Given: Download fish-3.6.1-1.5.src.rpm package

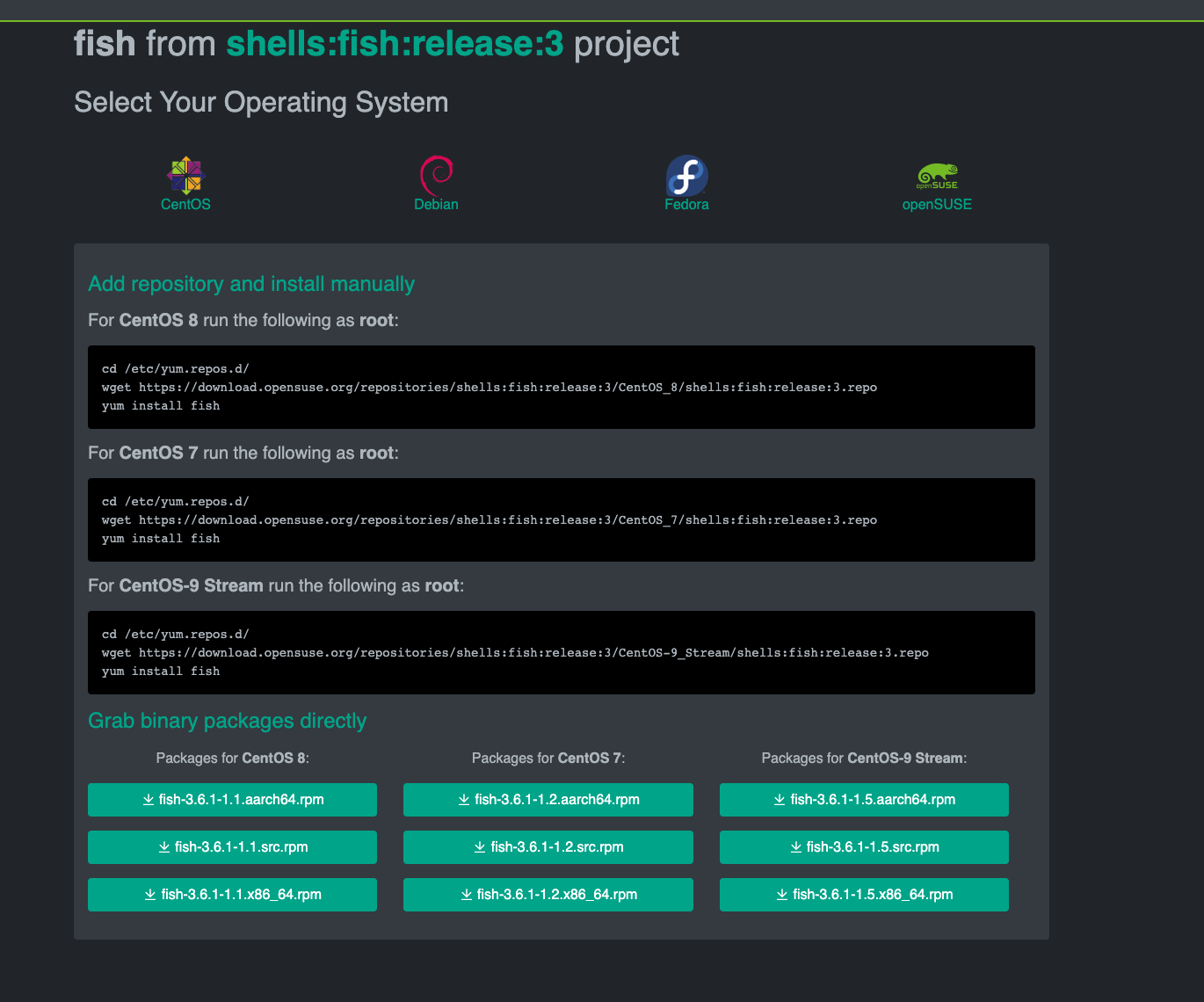Looking at the screenshot, I should coord(864,847).
